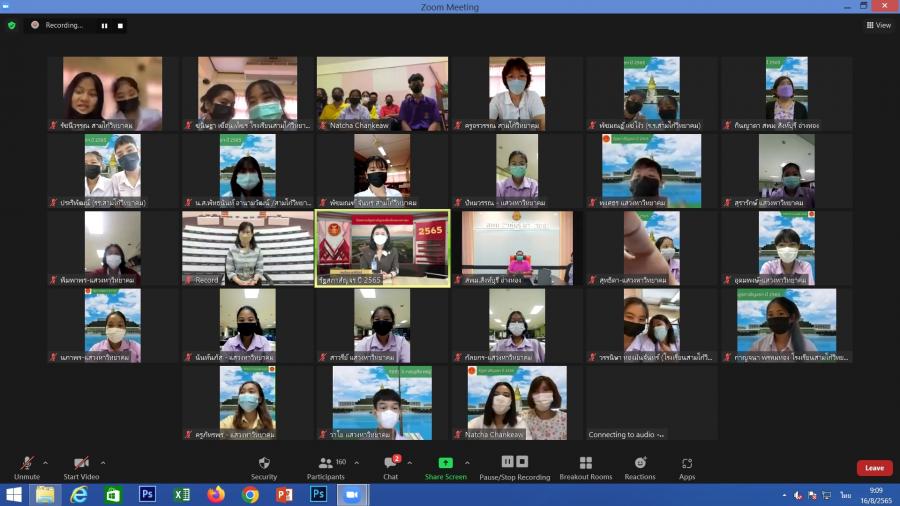Unmute the microphone in Zoom toolbar

point(27,465)
